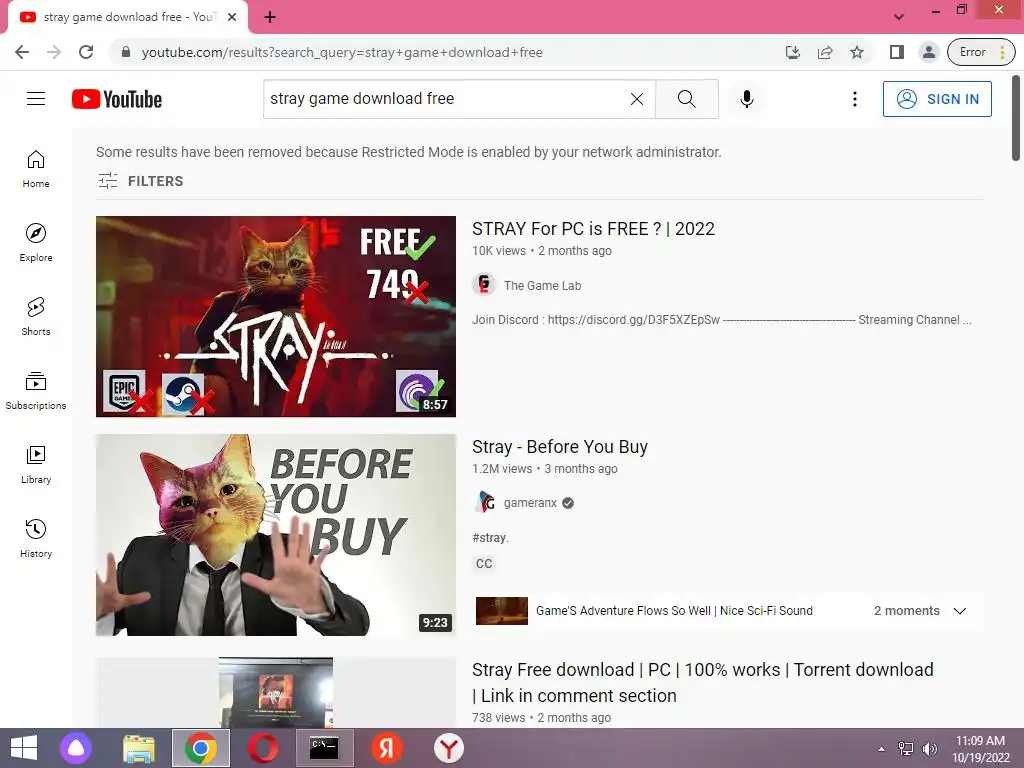Image resolution: width=1024 pixels, height=768 pixels.
Task: Open Explore in the sidebar
Action: point(36,243)
